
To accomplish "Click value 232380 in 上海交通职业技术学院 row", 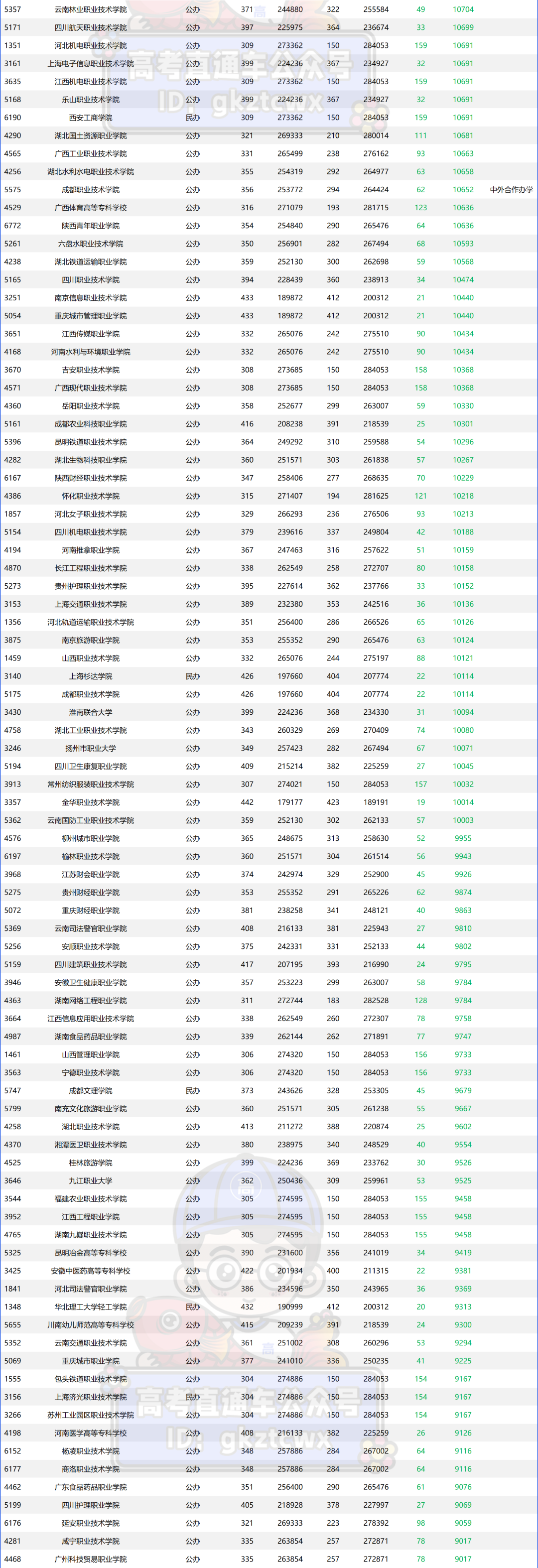I will (x=290, y=604).
